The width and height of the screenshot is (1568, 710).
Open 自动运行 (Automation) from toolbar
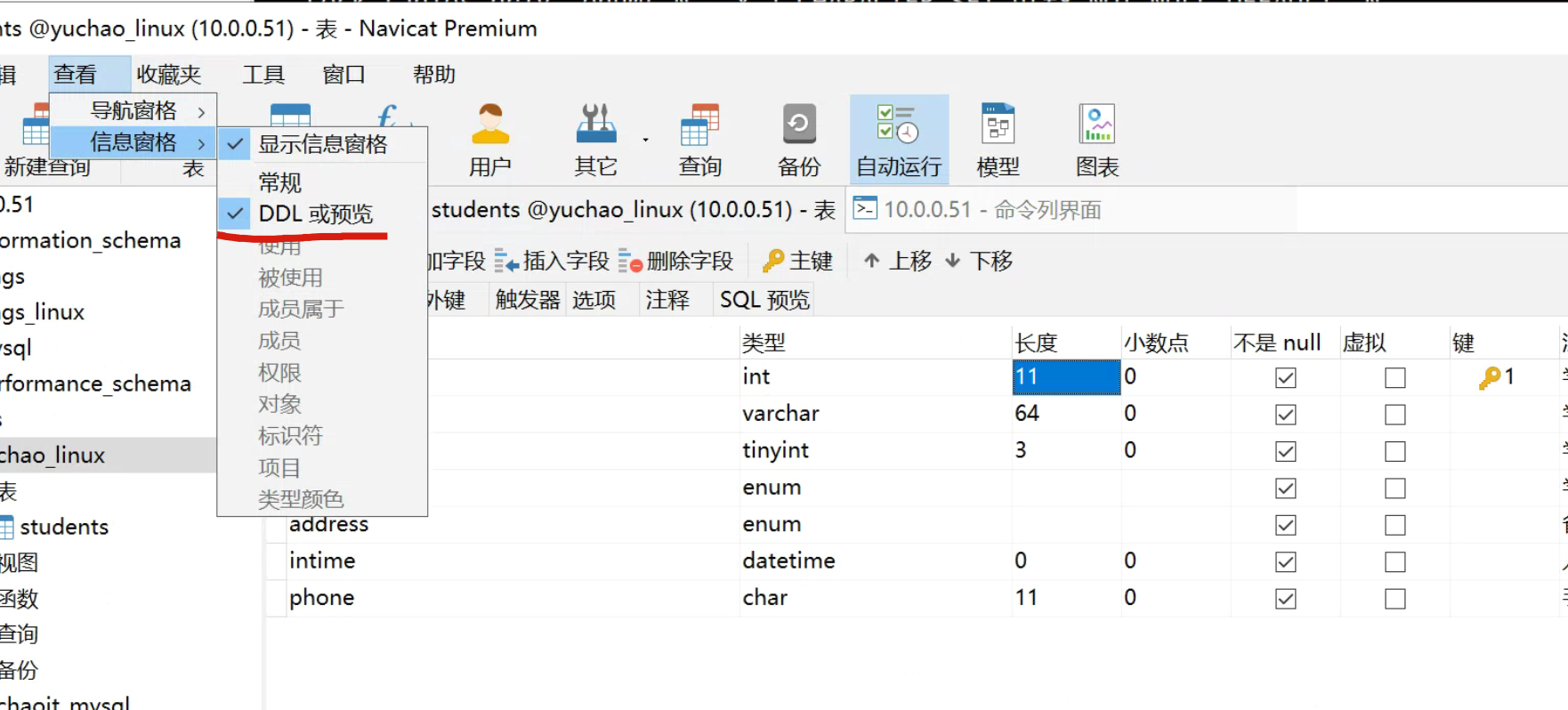(x=898, y=140)
